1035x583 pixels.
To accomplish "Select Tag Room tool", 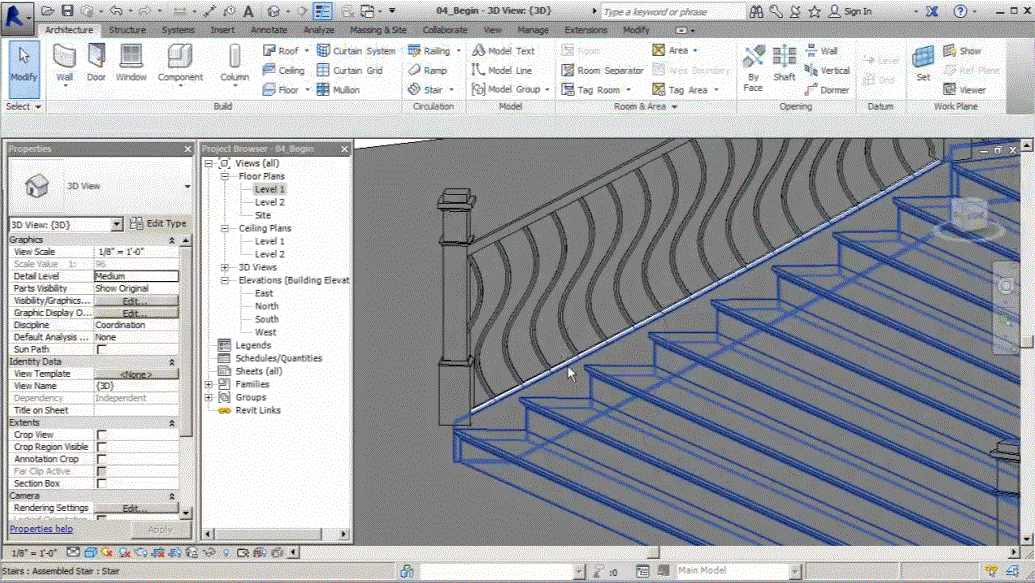I will (x=591, y=89).
